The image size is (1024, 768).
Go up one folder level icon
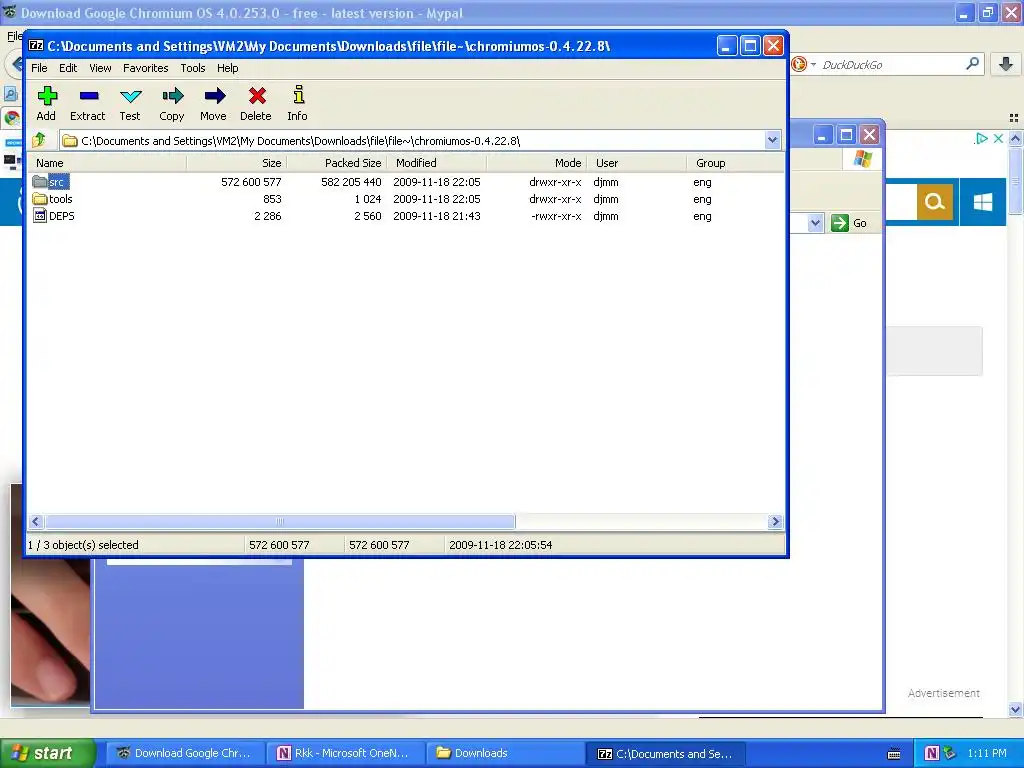coord(39,140)
